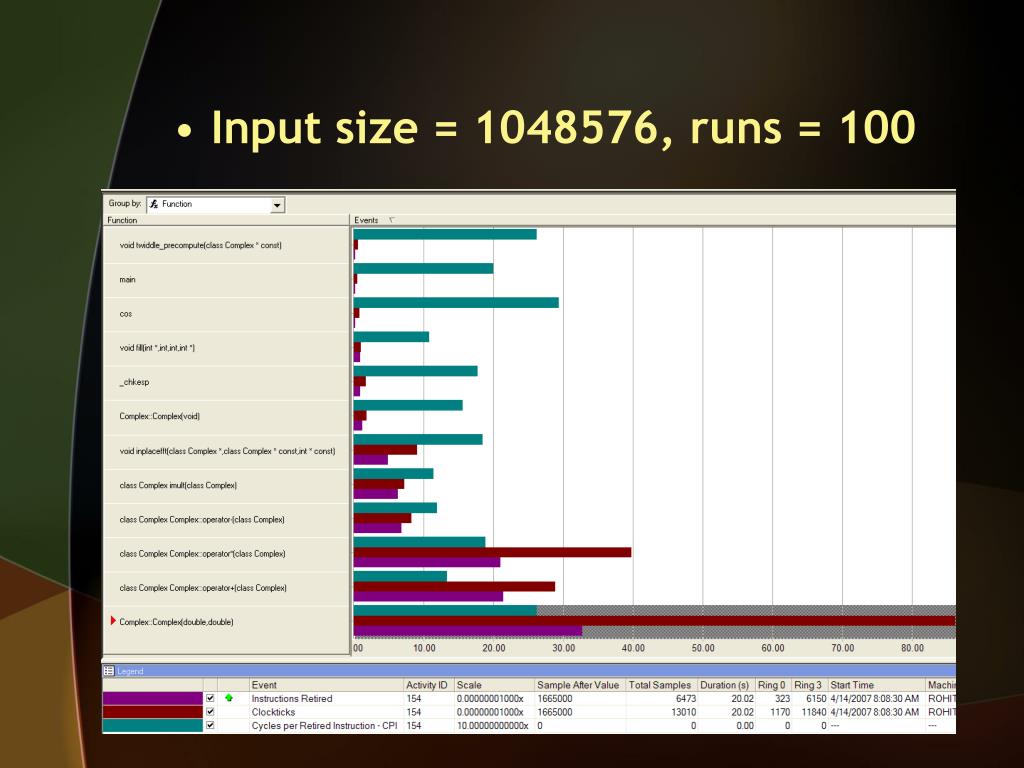Click the Group by Function combo box
The height and width of the screenshot is (768, 1024).
216,205
